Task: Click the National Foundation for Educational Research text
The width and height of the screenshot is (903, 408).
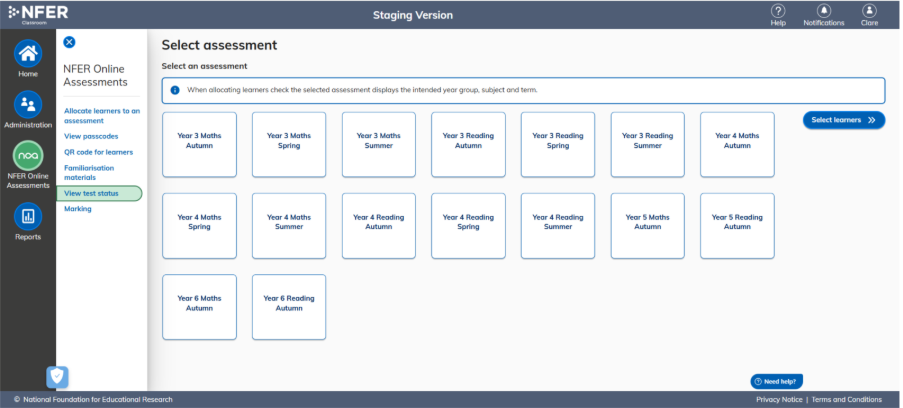Action: point(98,399)
